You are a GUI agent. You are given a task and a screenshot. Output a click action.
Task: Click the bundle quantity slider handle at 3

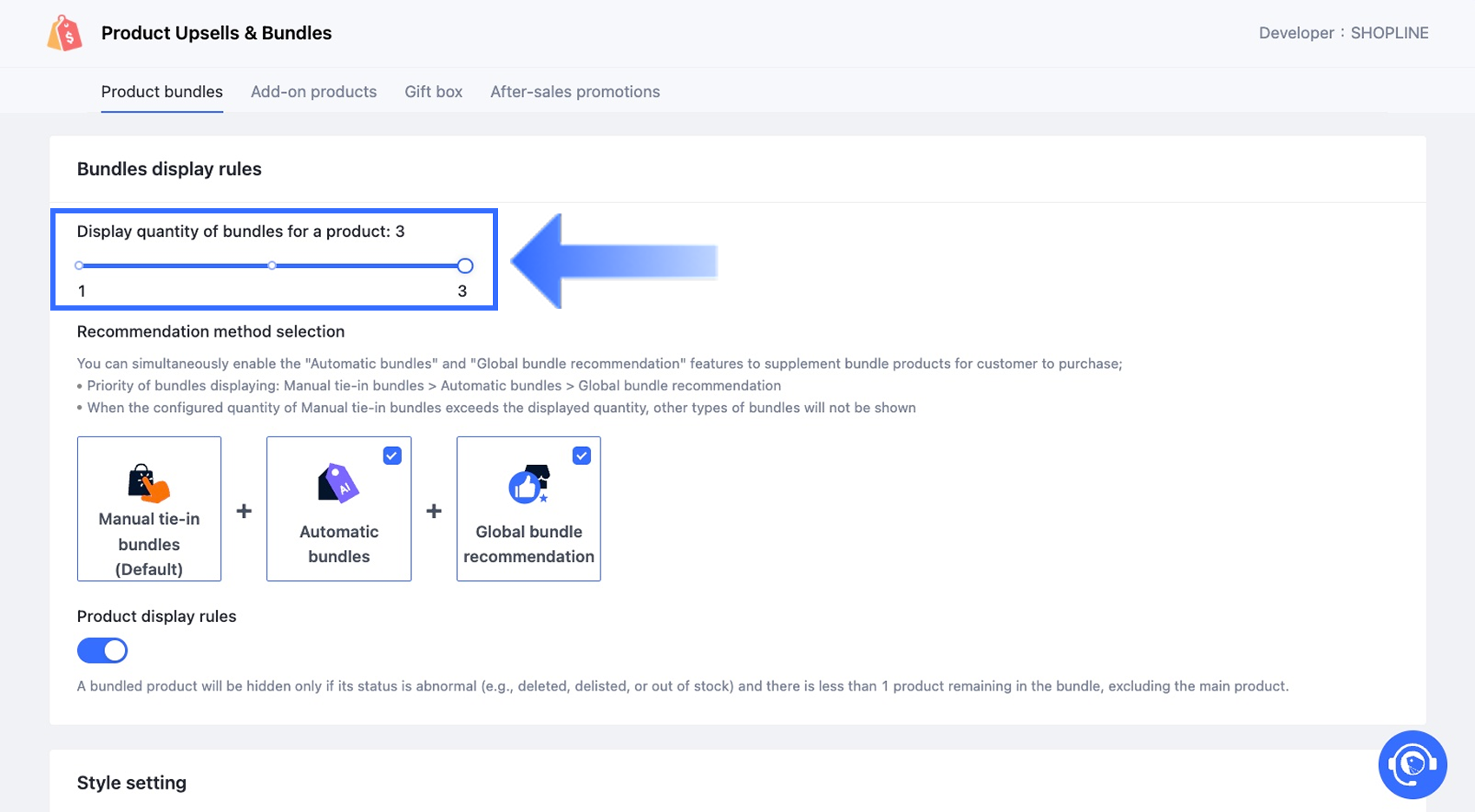(465, 265)
